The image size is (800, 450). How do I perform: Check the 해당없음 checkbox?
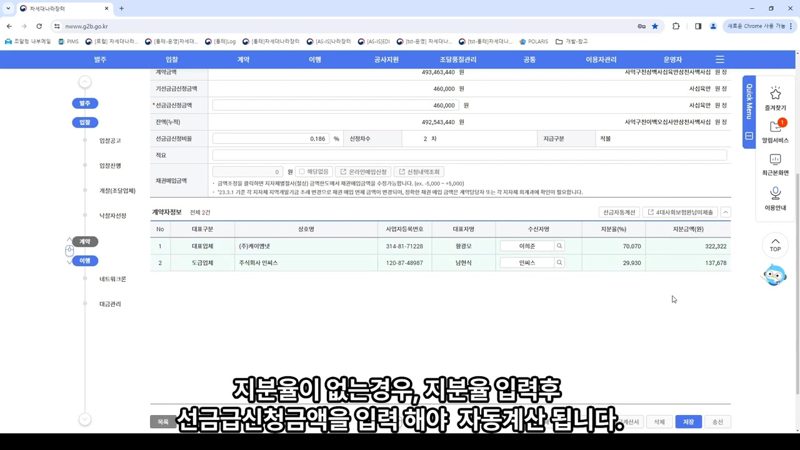[x=302, y=172]
